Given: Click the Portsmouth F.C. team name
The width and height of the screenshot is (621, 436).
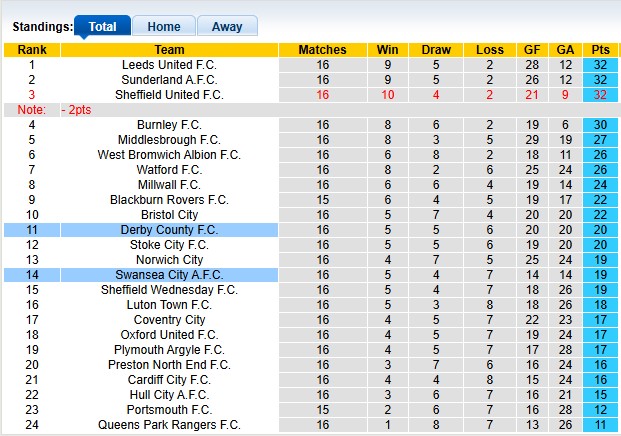Looking at the screenshot, I should [169, 410].
